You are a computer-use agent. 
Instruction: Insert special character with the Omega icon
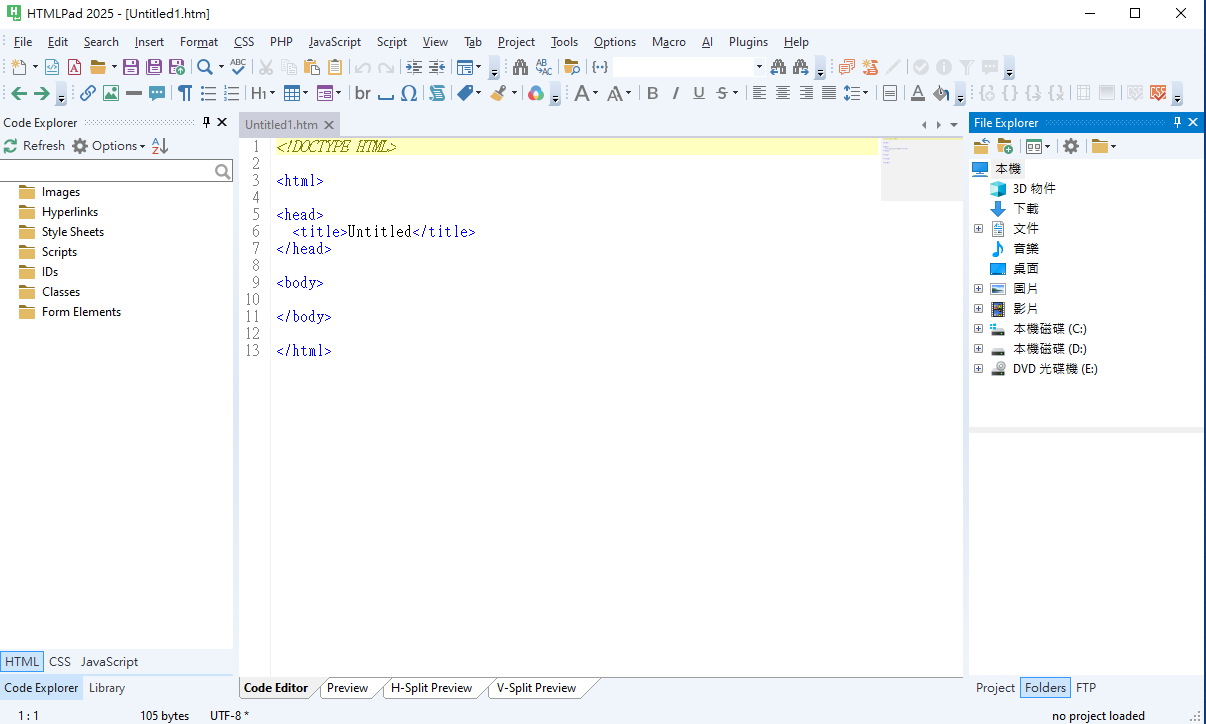(408, 93)
